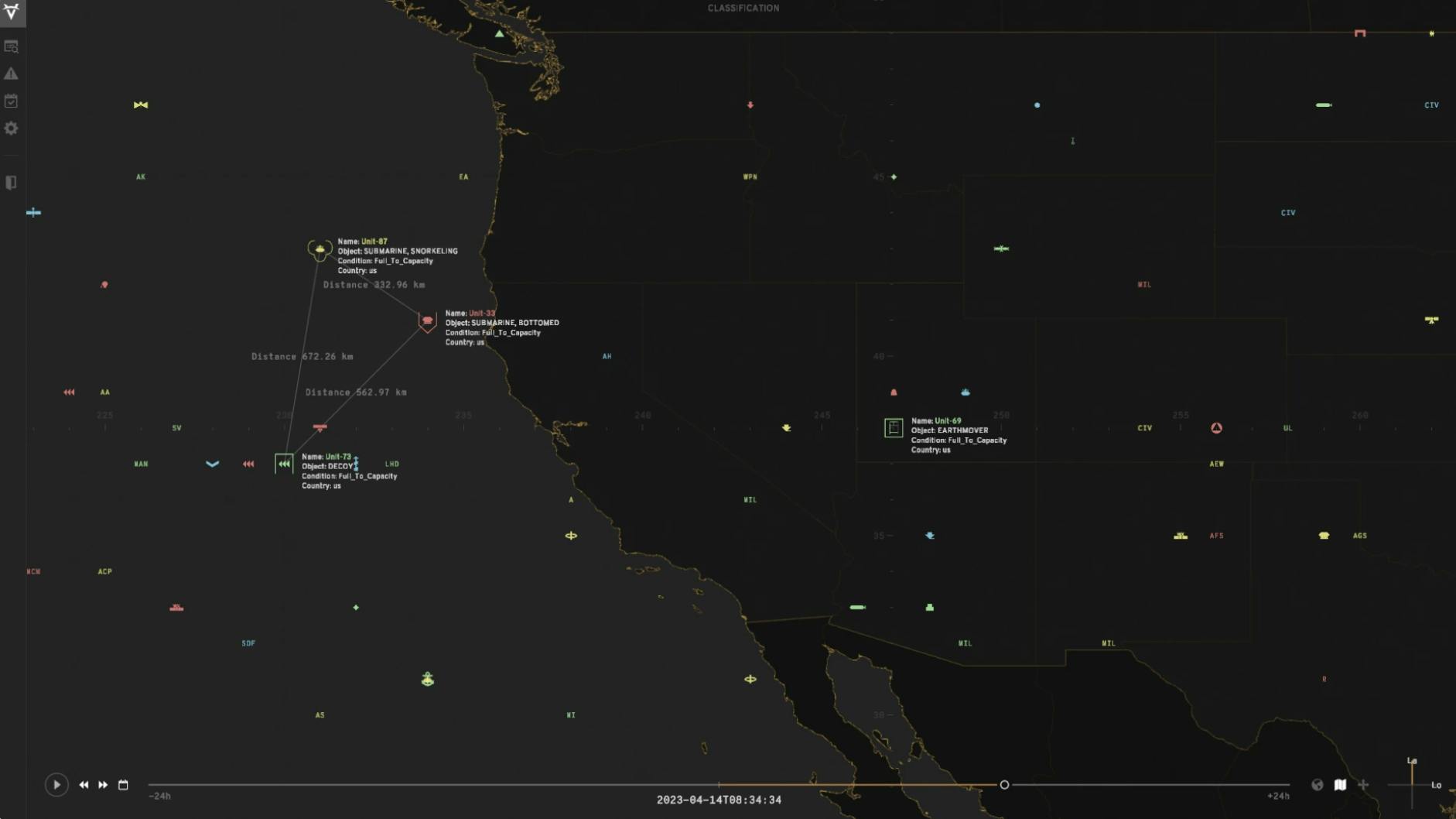Select the red circled triangle unit icon
Viewport: 1456px width, 819px height.
pyautogui.click(x=1216, y=428)
